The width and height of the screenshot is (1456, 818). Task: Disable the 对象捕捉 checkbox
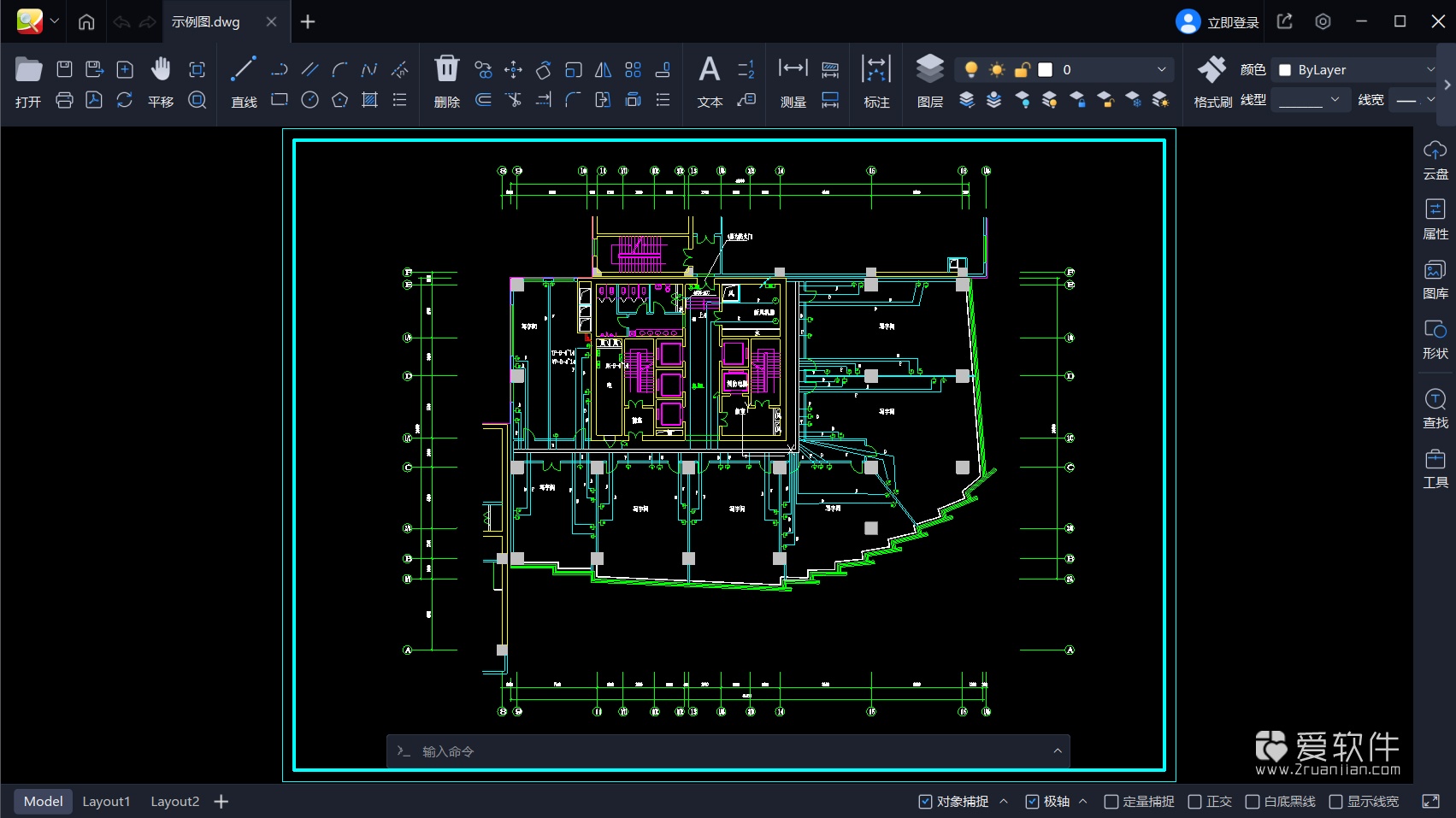click(925, 802)
